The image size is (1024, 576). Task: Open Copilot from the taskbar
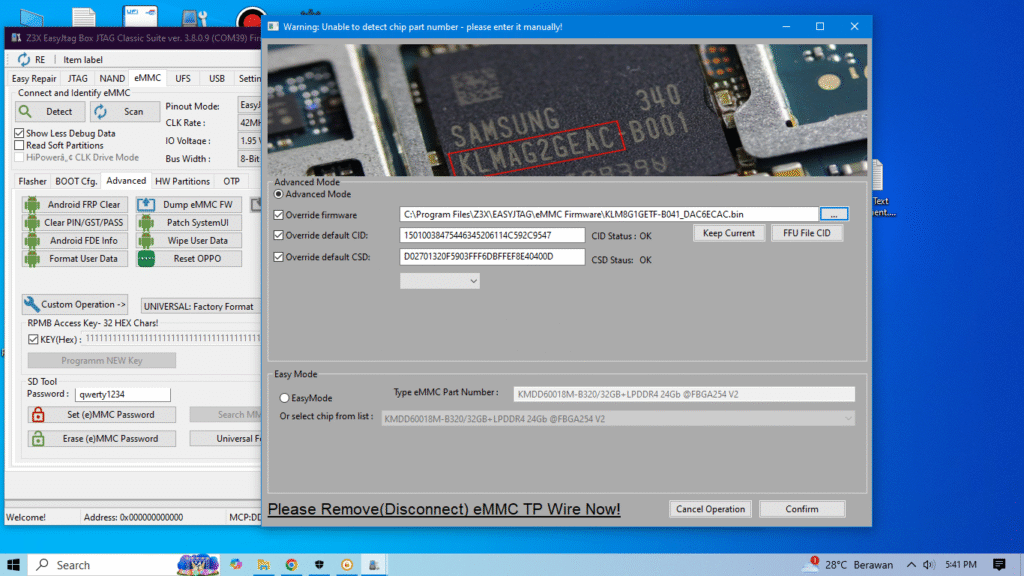click(236, 565)
